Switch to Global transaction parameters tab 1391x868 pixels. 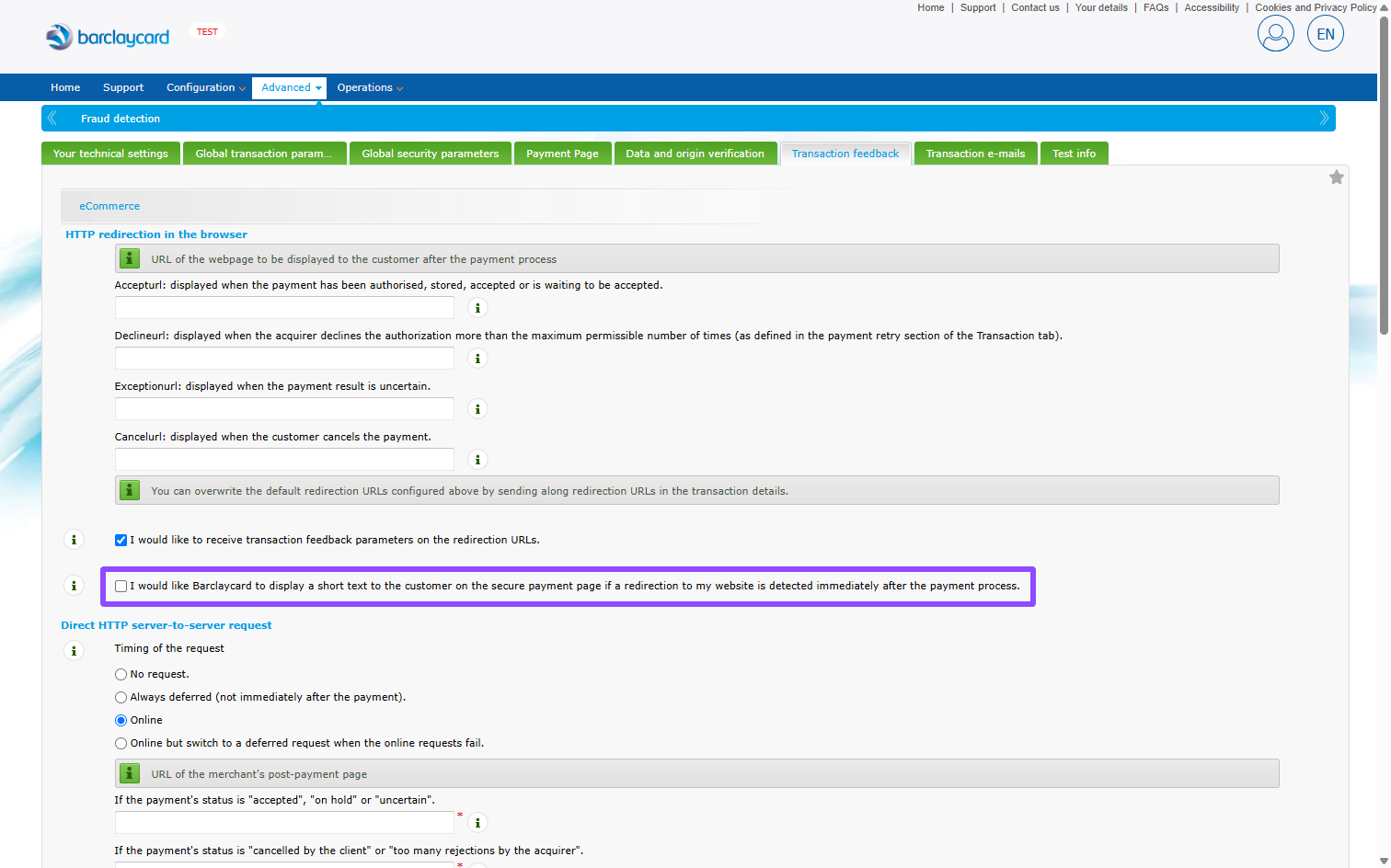(x=264, y=154)
